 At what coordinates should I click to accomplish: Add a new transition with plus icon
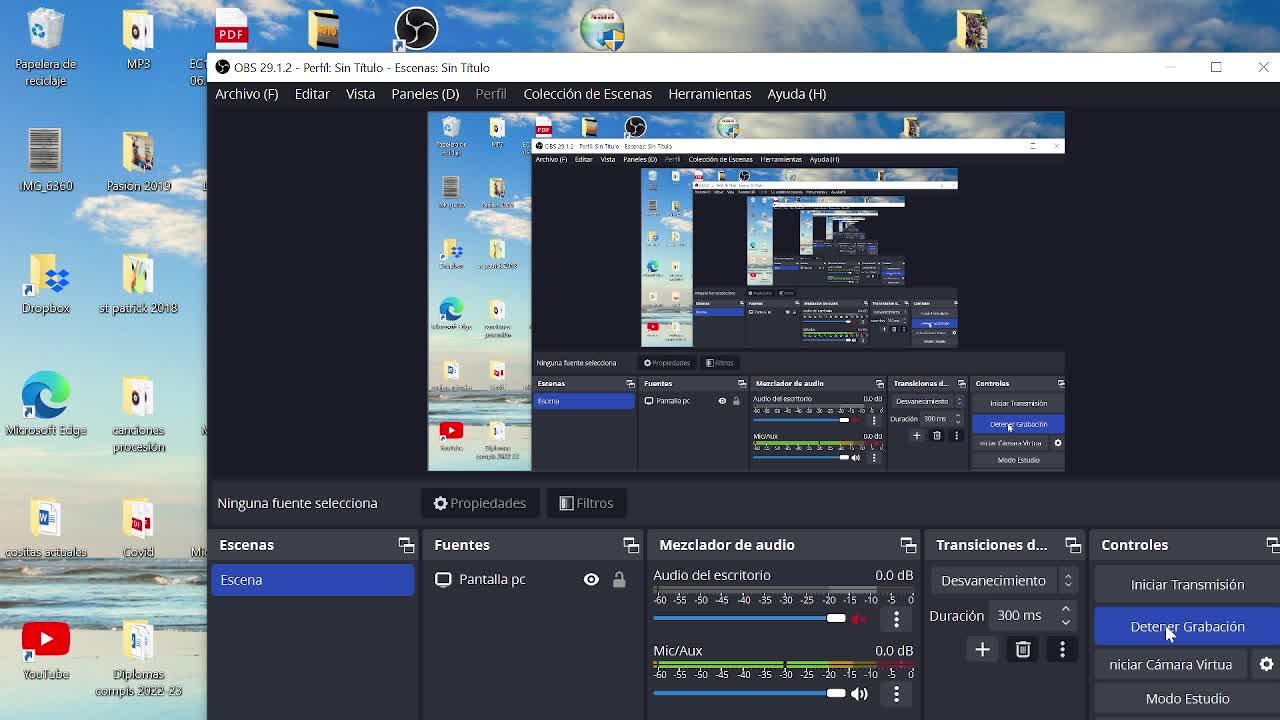982,650
